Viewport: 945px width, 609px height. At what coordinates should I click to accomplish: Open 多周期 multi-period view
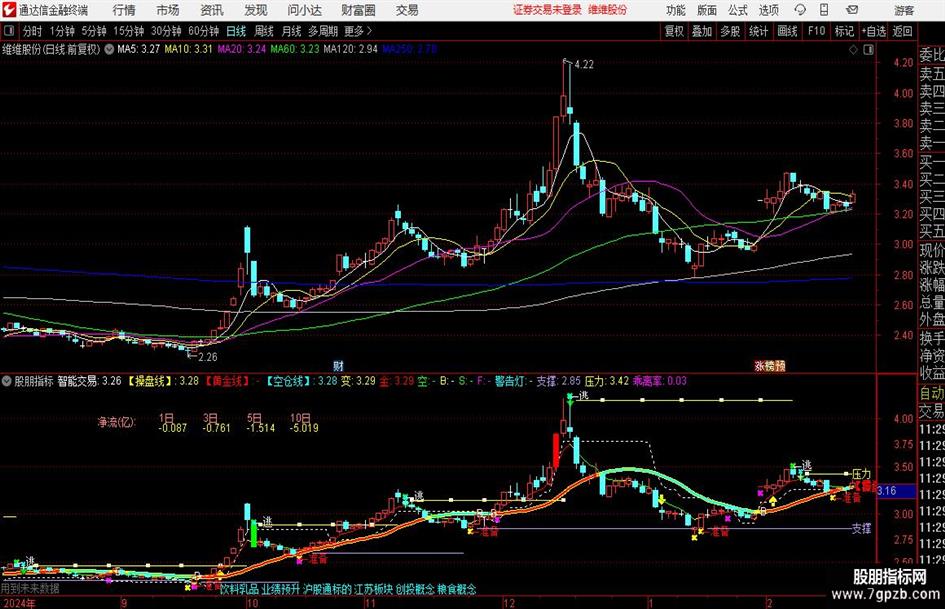coord(323,31)
